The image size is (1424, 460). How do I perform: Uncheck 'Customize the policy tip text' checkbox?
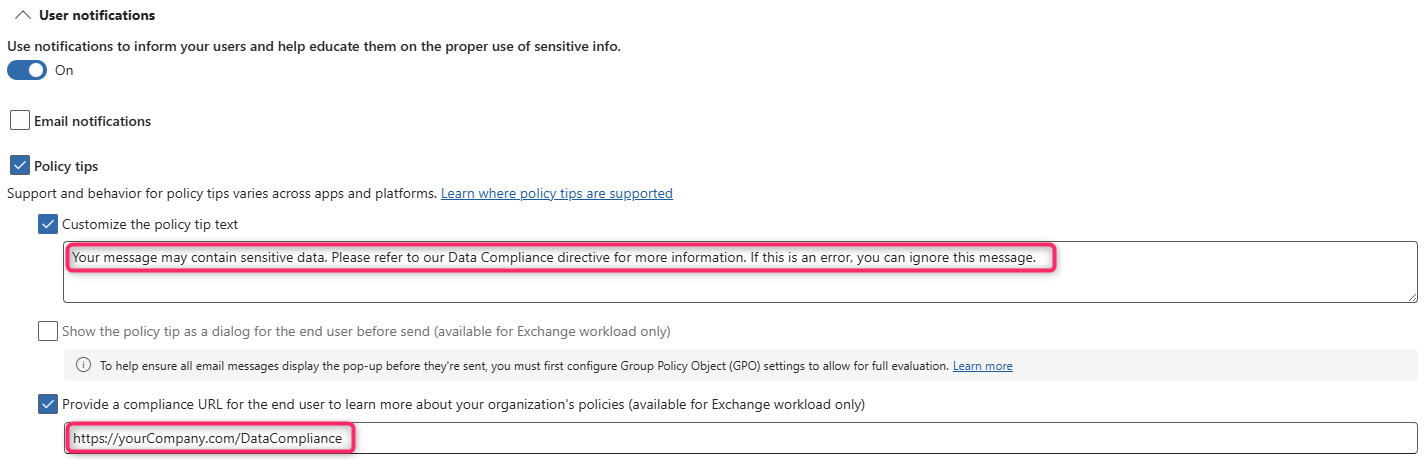48,224
